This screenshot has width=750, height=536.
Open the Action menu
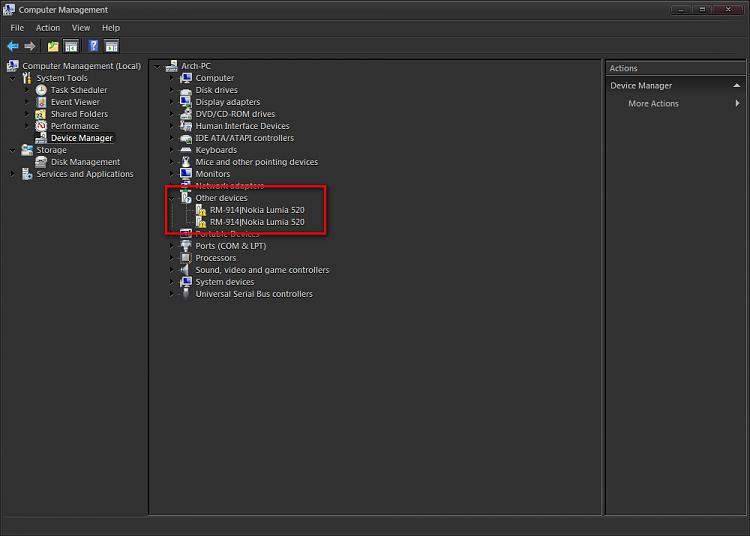(48, 28)
